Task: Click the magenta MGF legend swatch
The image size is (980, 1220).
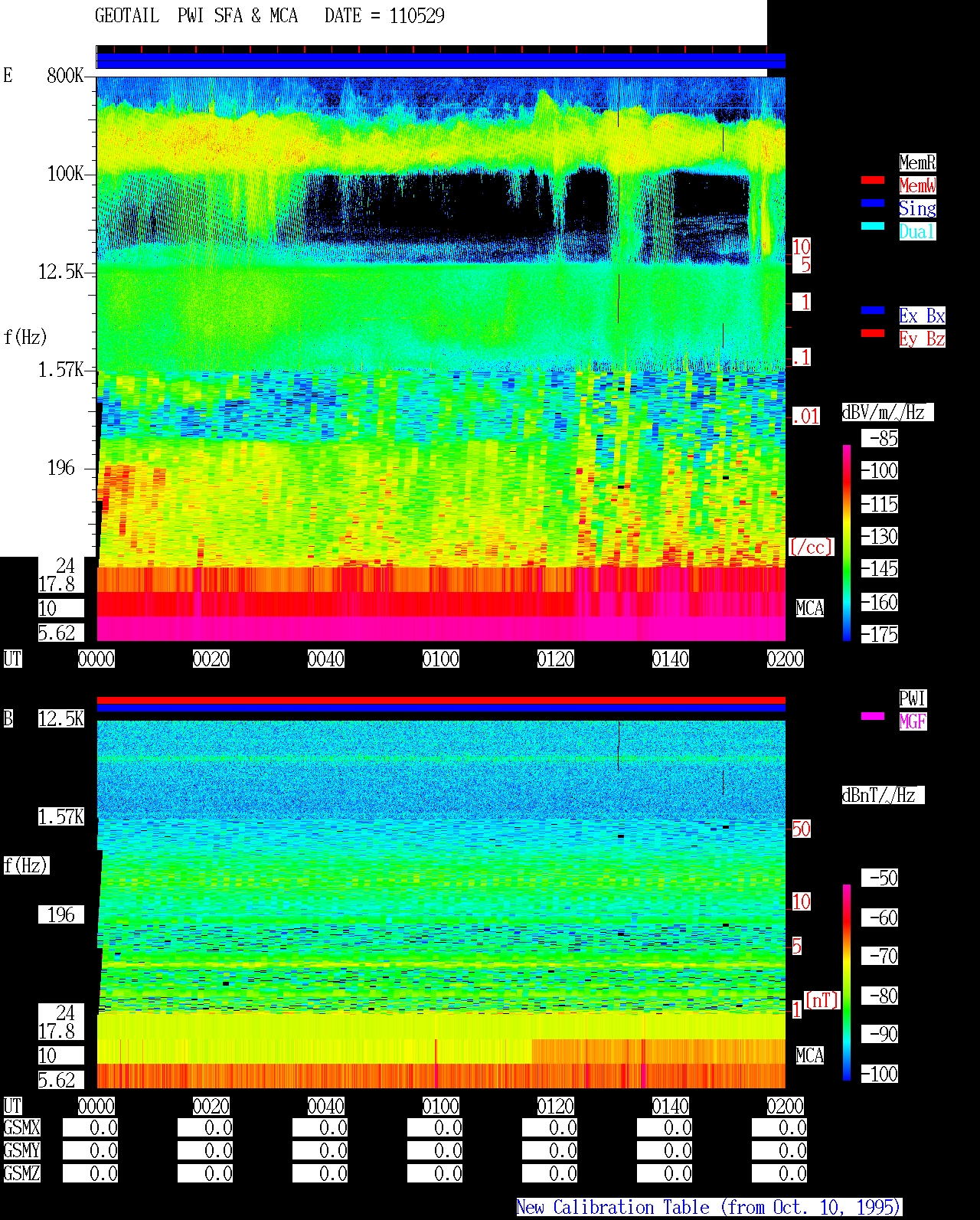Action: tap(873, 716)
